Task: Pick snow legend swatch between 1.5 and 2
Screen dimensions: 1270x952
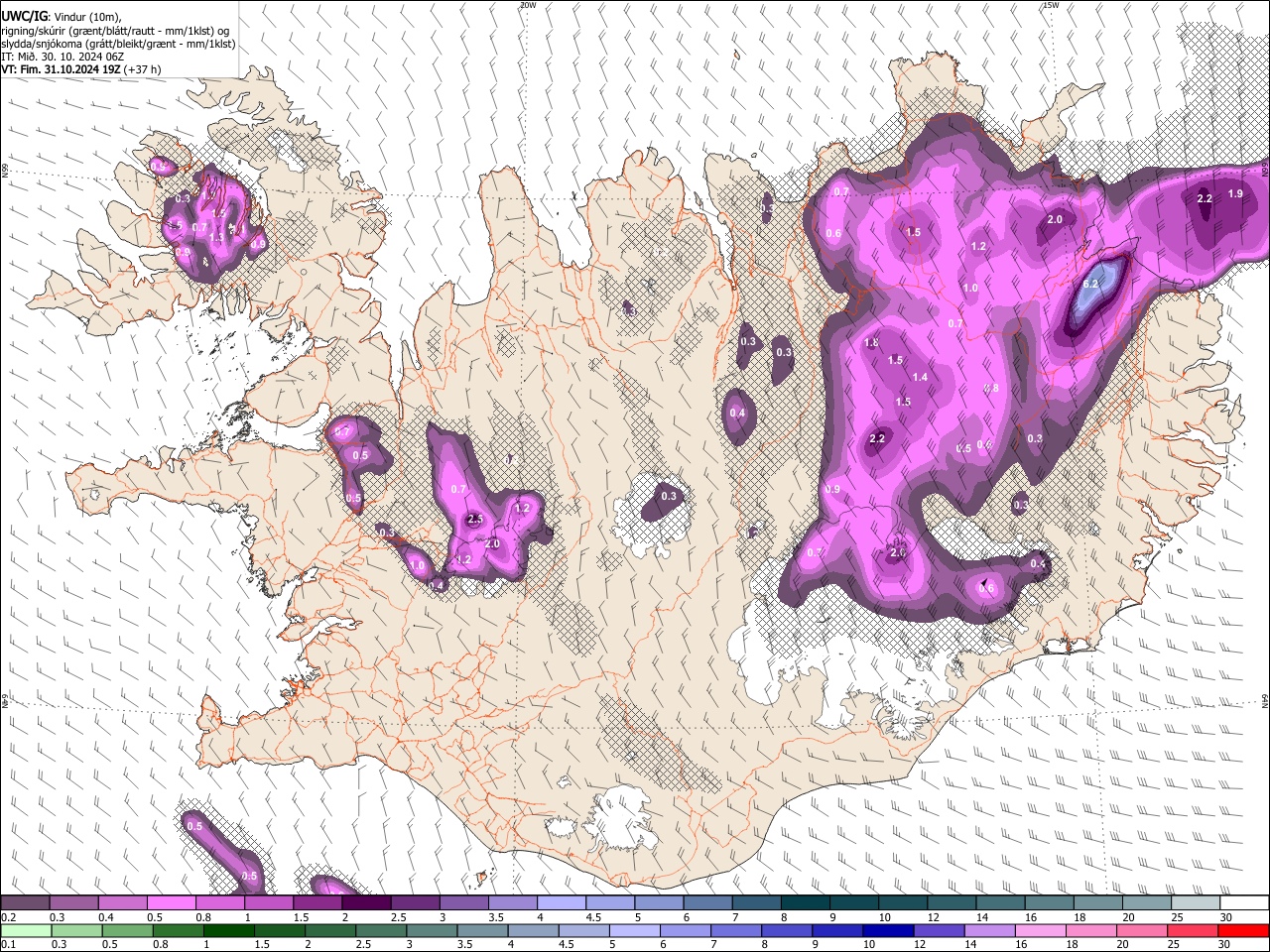Action: [x=317, y=903]
